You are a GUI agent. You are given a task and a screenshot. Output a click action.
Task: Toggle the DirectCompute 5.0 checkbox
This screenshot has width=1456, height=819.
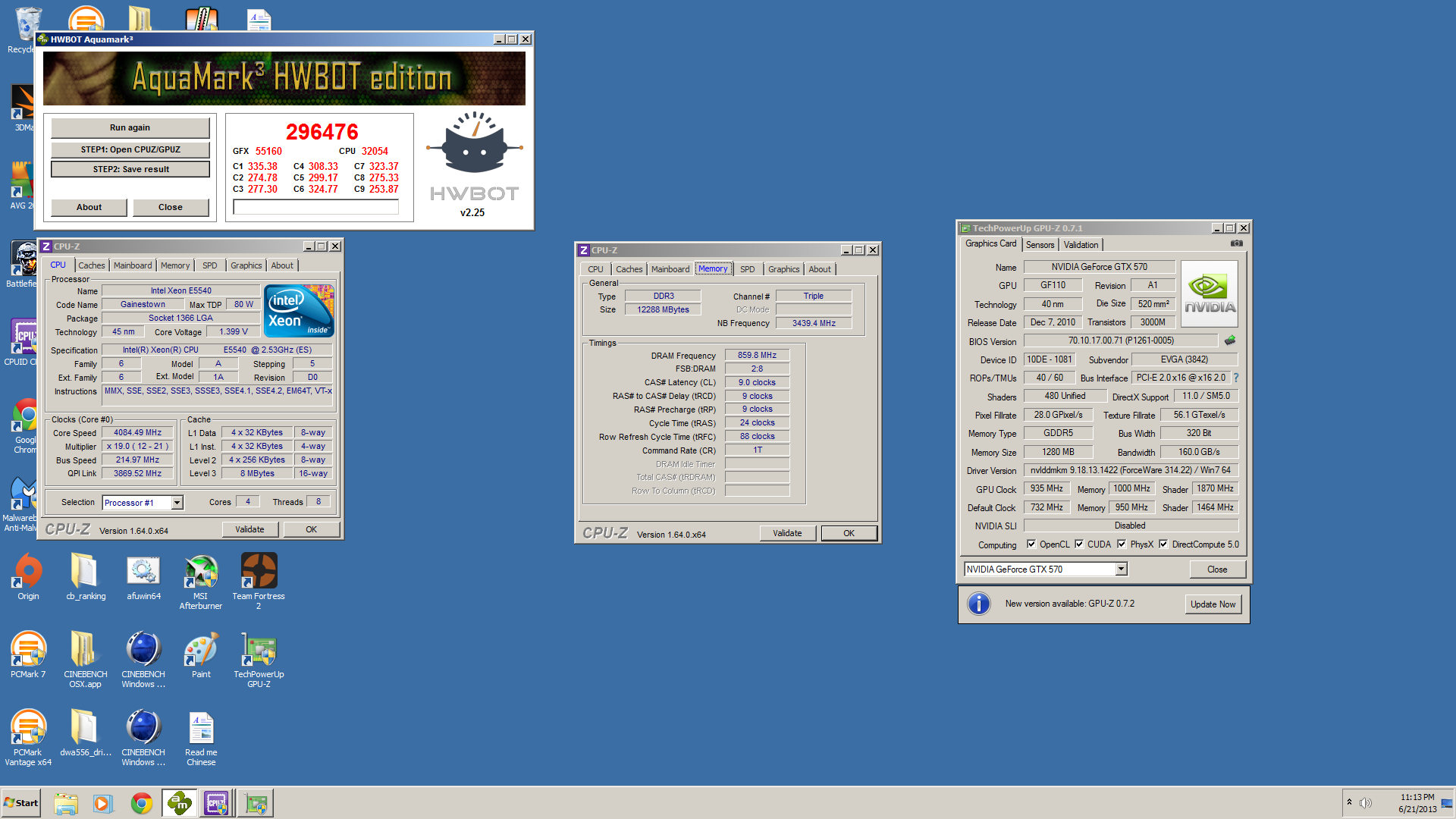(x=1163, y=544)
